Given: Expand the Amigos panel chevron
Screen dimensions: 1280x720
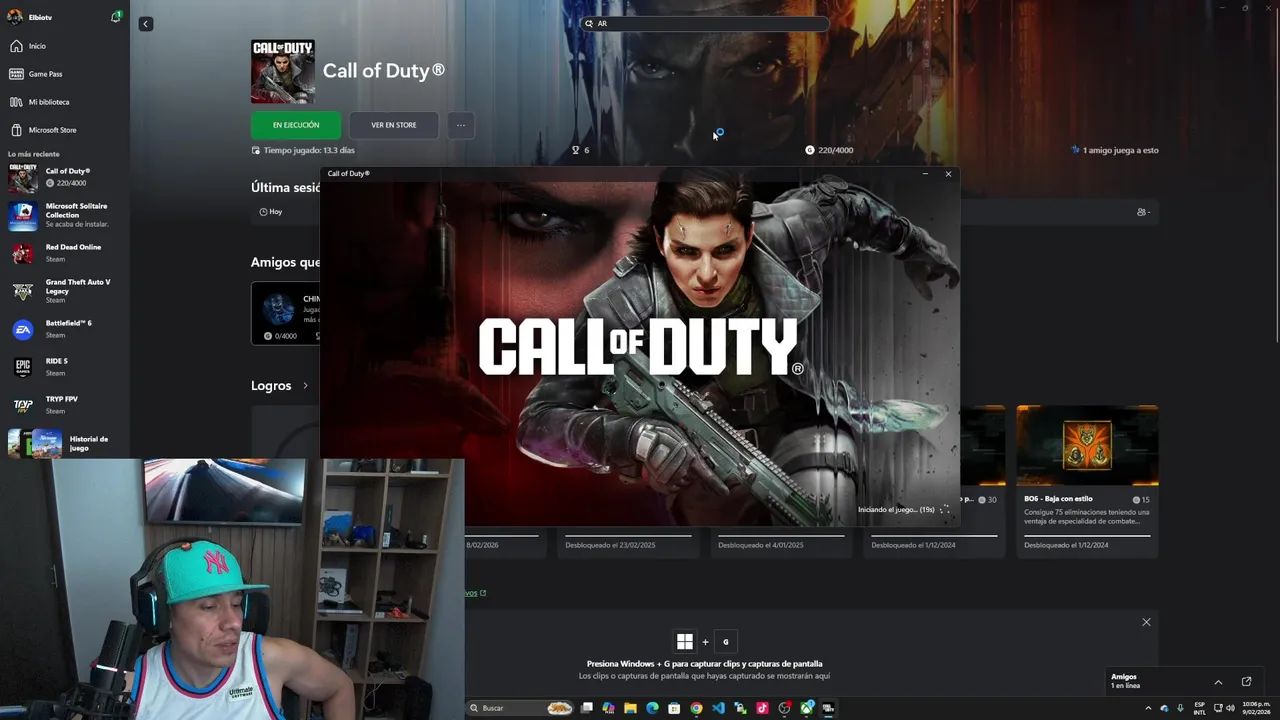Looking at the screenshot, I should coord(1218,682).
